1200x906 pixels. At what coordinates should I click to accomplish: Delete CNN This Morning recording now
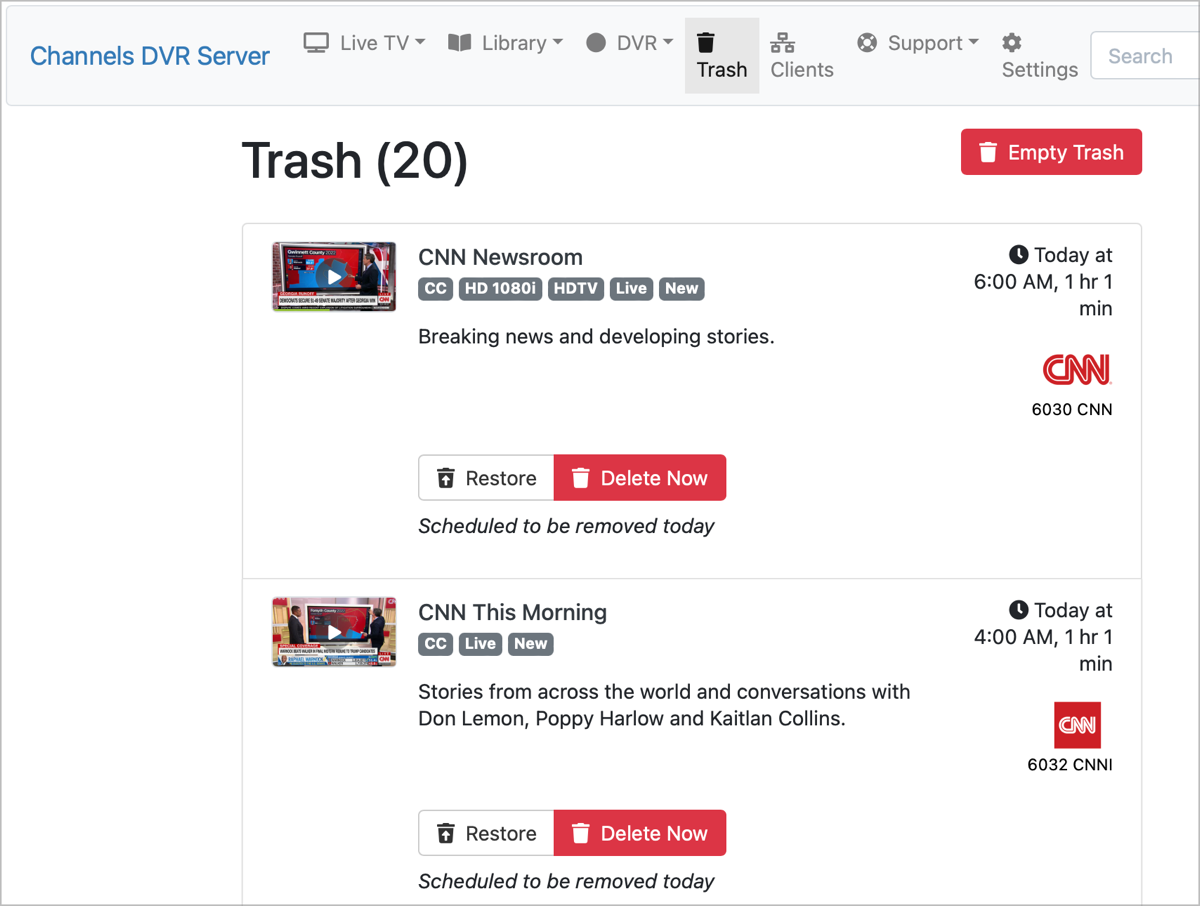640,833
